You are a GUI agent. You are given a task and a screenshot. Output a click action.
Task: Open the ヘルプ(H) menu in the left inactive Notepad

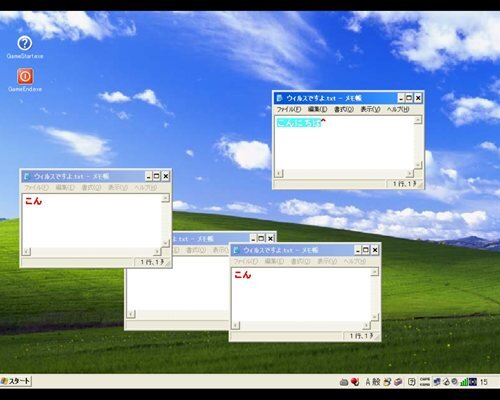tap(145, 188)
